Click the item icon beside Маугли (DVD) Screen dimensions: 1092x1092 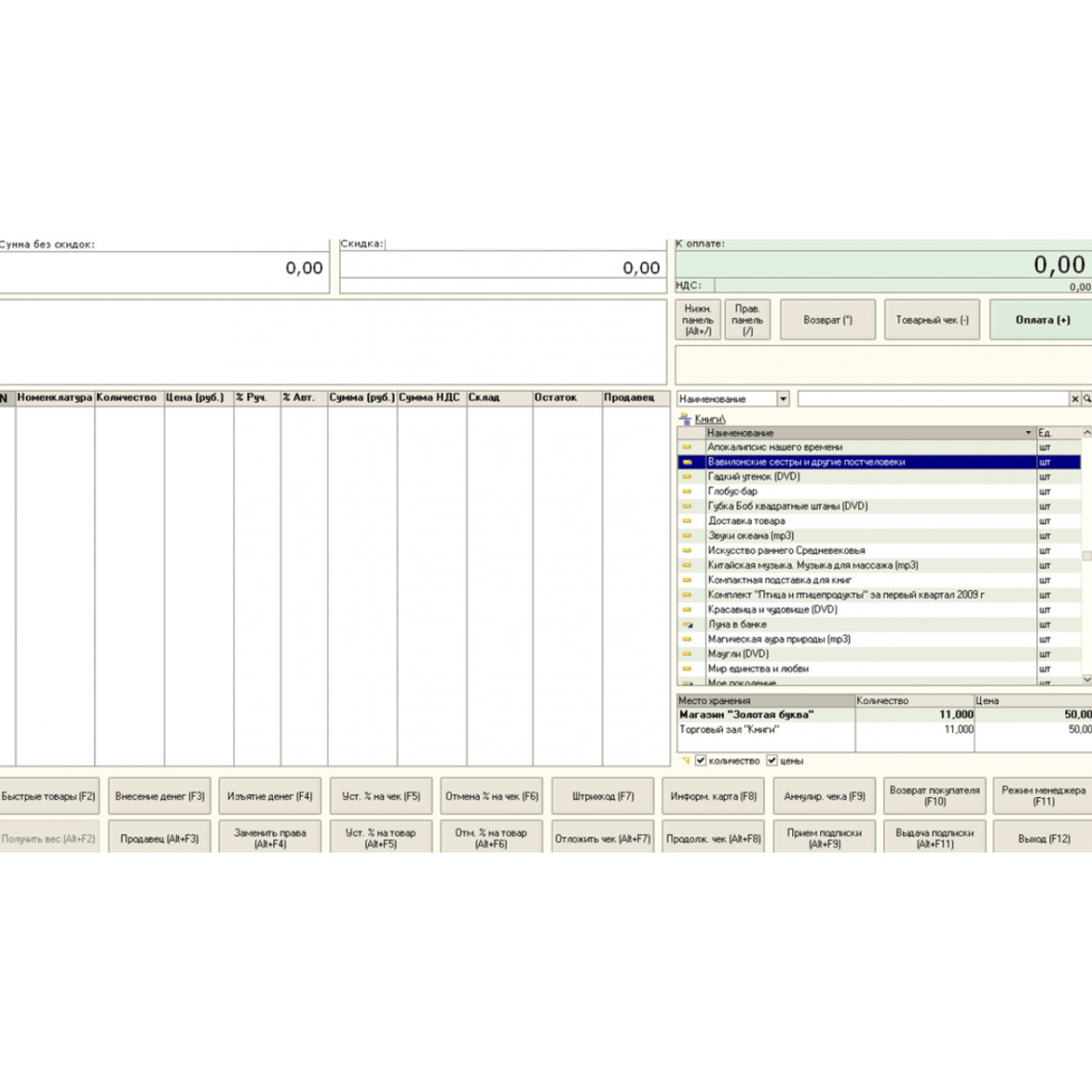(688, 654)
